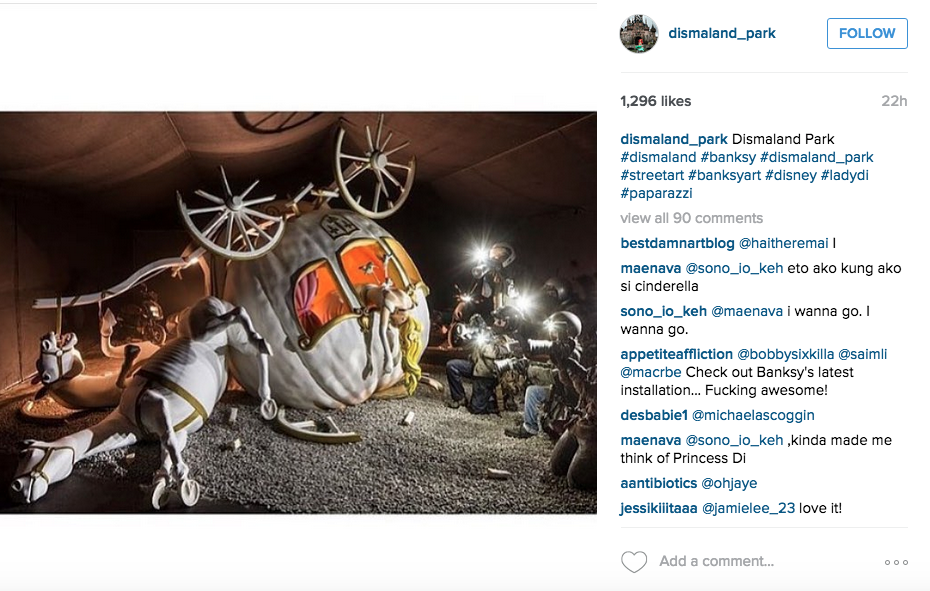Open aantibiotics user profile
This screenshot has height=591, width=930.
[x=658, y=484]
